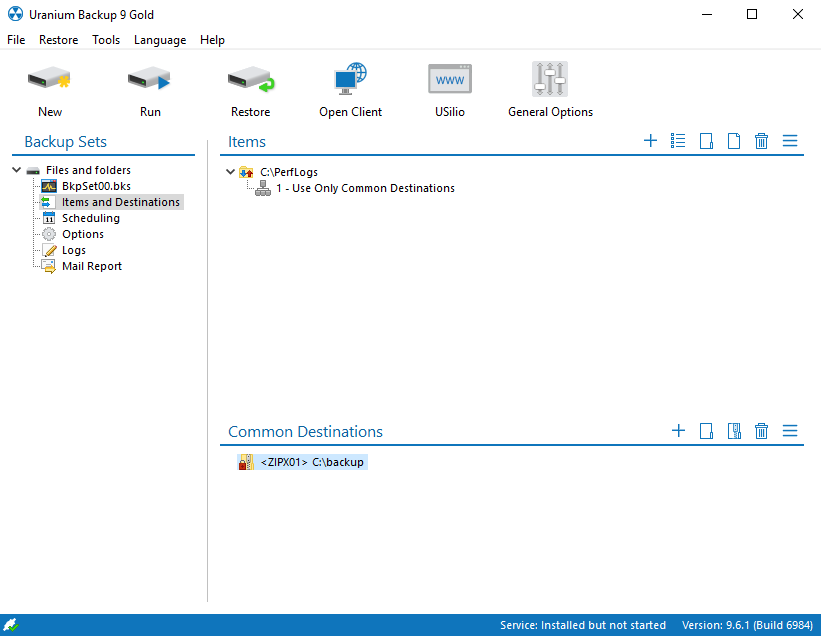The image size is (821, 636).
Task: Delete item using Items panel trash icon
Action: [761, 141]
